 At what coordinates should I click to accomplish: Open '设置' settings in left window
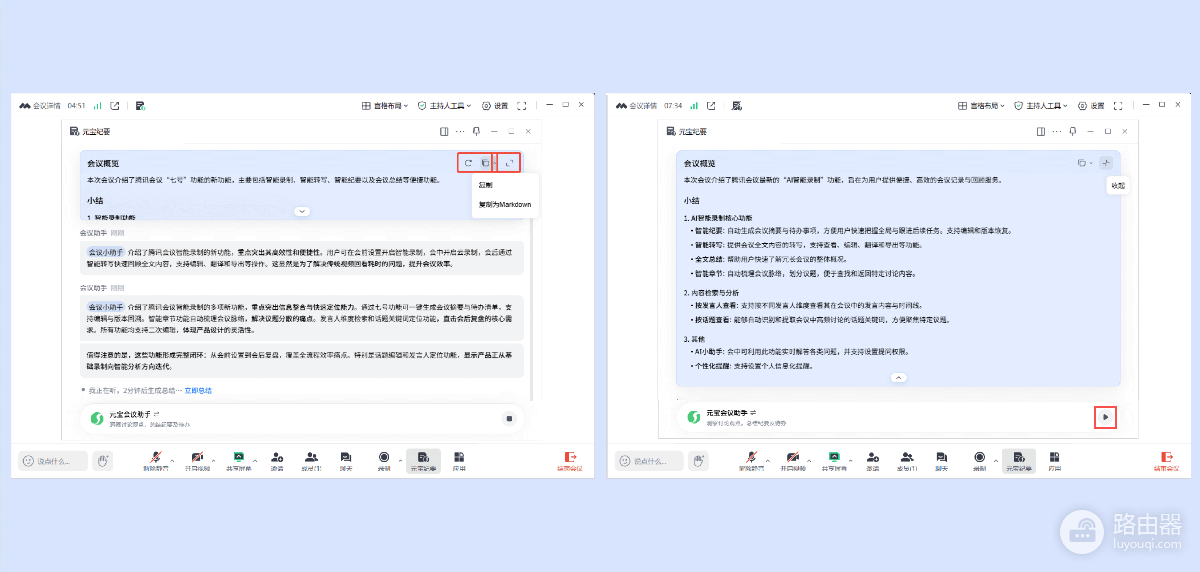[x=495, y=105]
